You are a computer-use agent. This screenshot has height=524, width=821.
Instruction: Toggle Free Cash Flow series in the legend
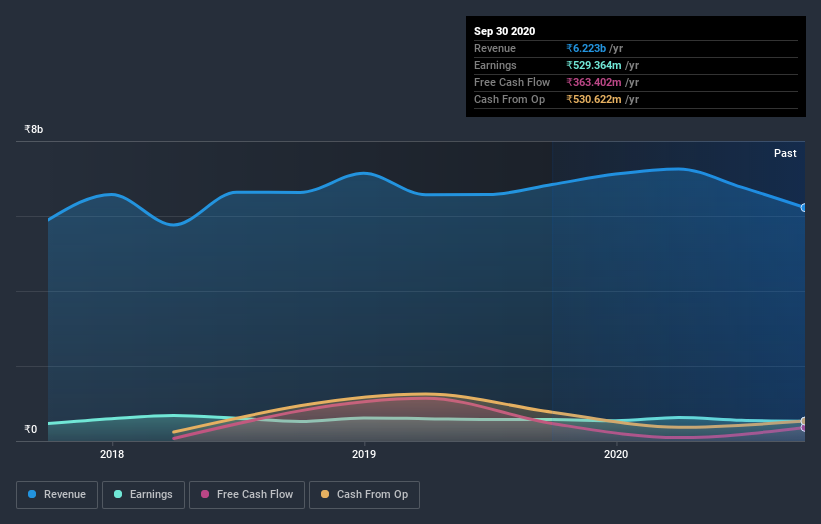(x=247, y=495)
